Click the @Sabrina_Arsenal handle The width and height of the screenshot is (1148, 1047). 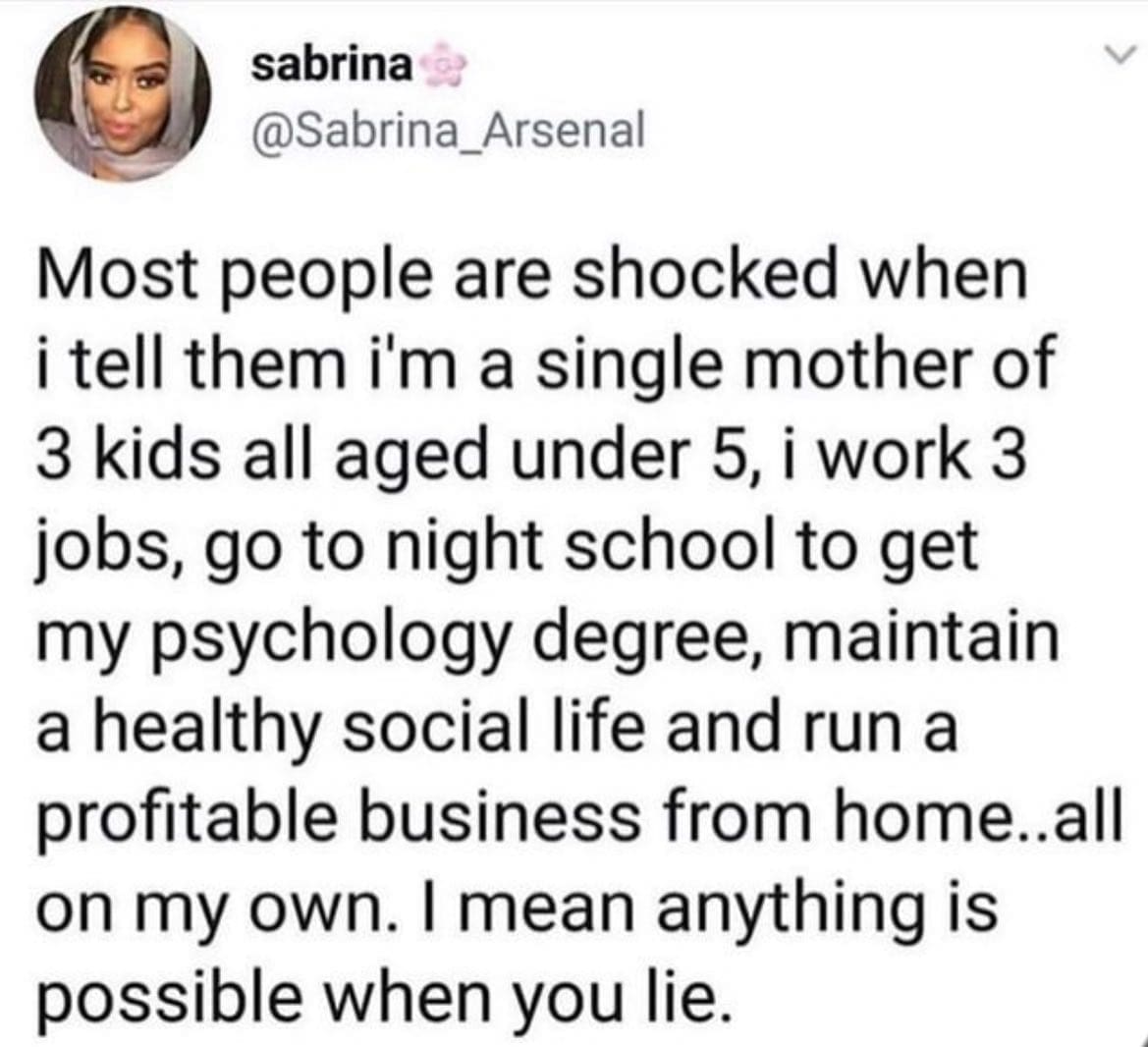point(448,127)
